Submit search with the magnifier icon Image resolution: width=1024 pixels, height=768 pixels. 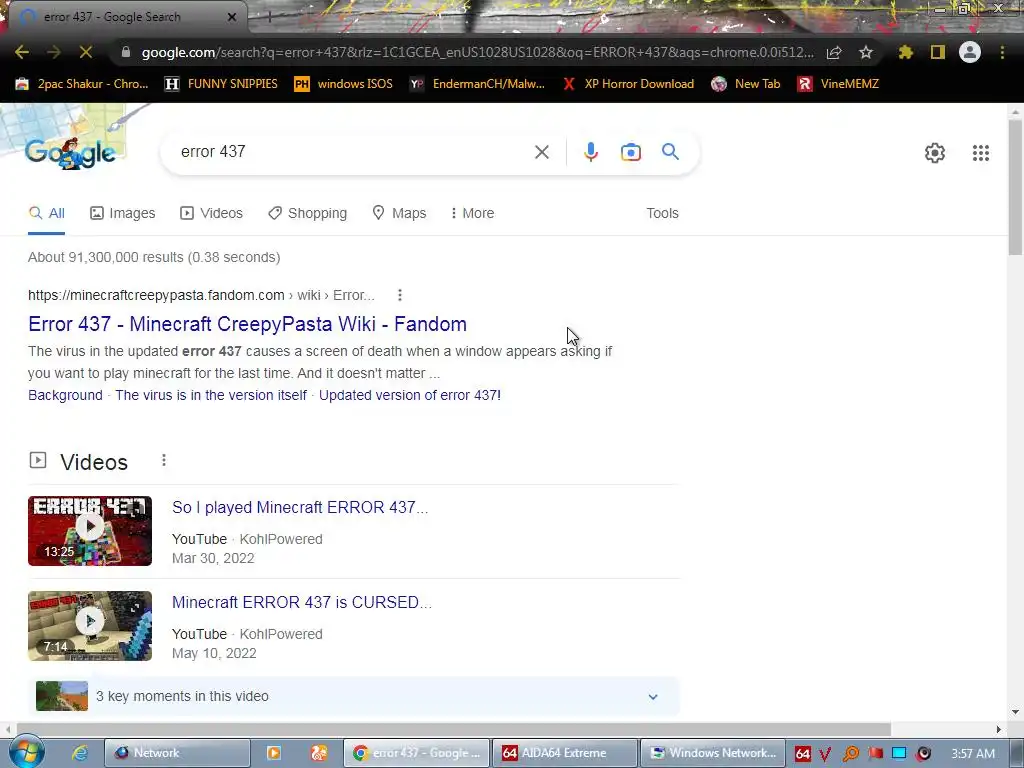click(670, 152)
